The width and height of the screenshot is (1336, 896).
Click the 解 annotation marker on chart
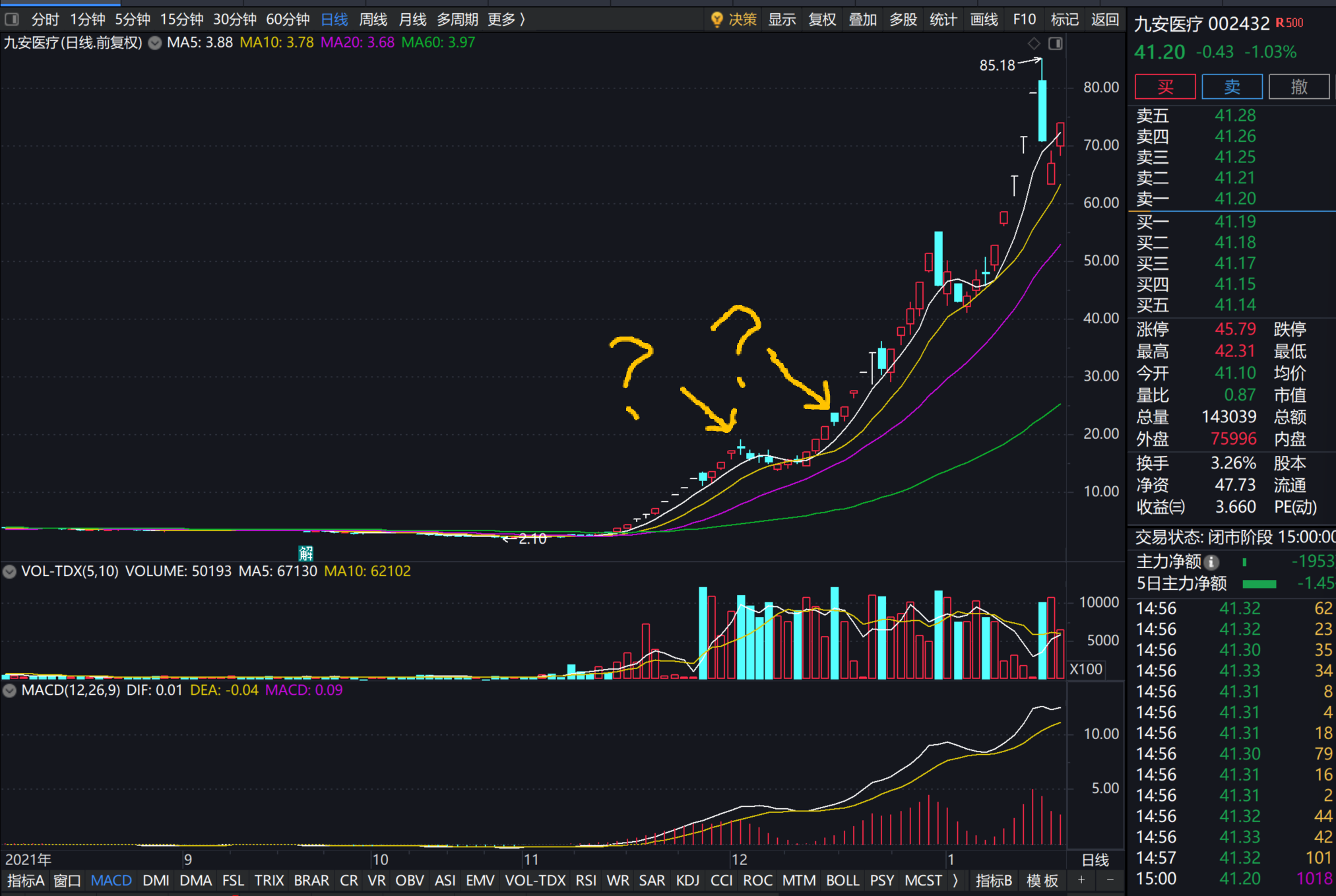pos(305,553)
